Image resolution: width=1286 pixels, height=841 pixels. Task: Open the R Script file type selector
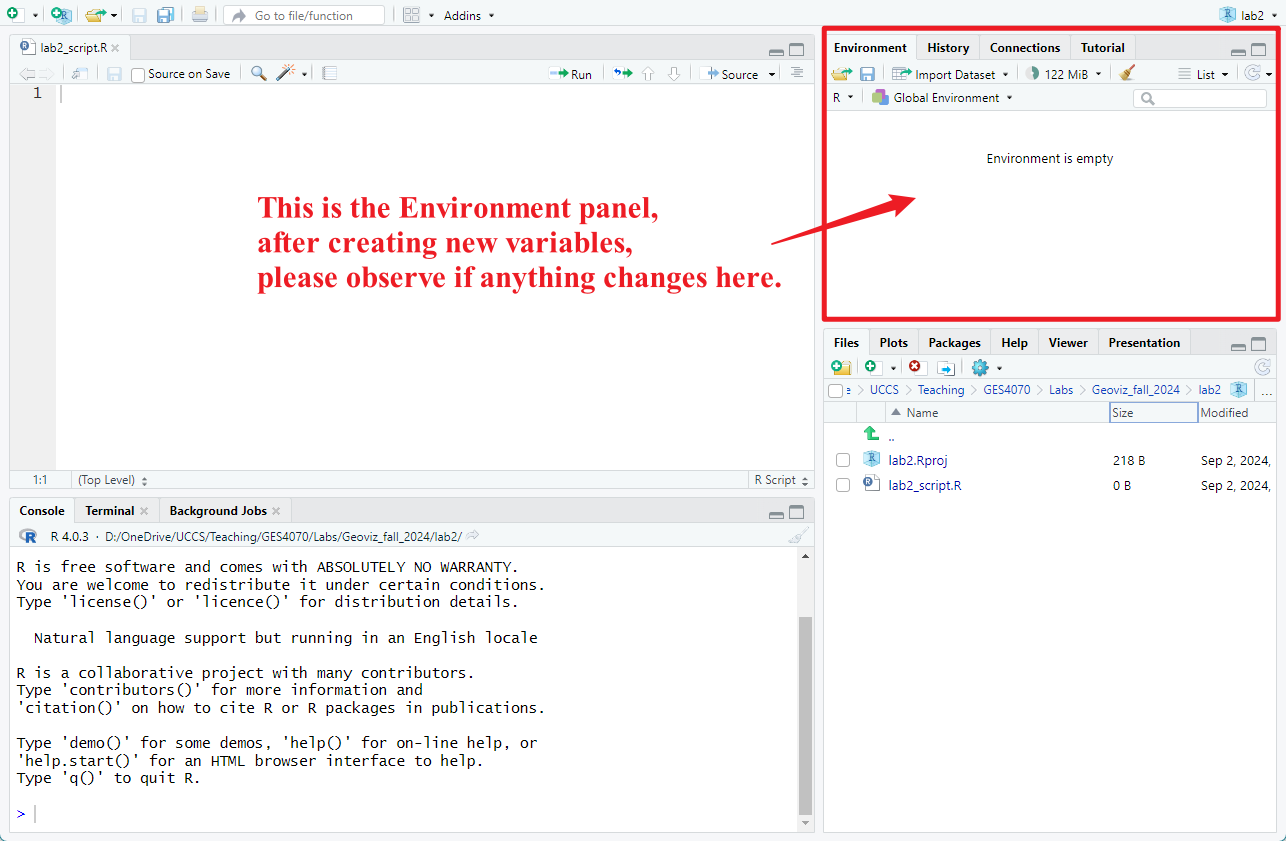[780, 480]
